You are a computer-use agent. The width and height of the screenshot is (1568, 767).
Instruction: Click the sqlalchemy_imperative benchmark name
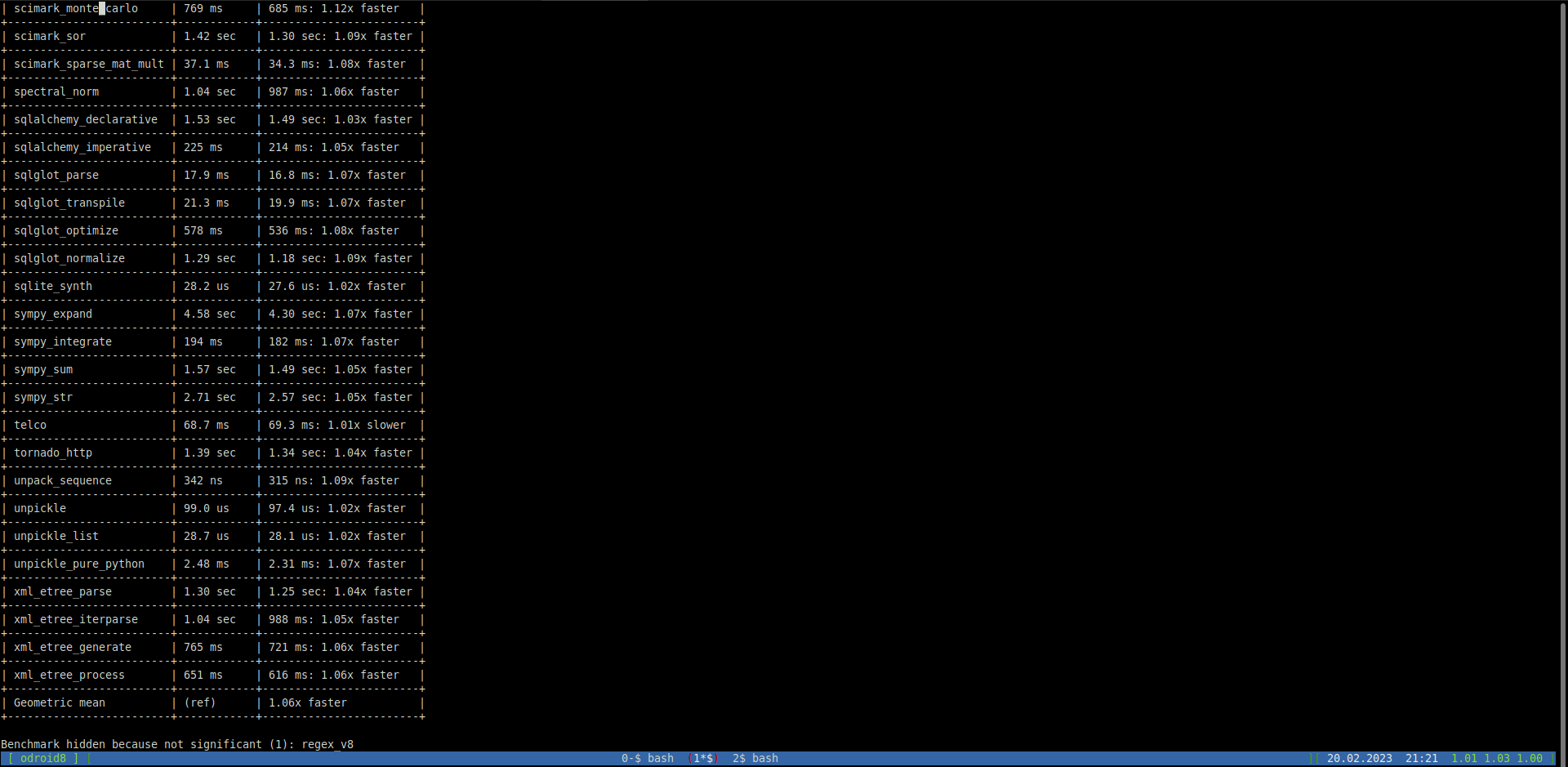82,148
